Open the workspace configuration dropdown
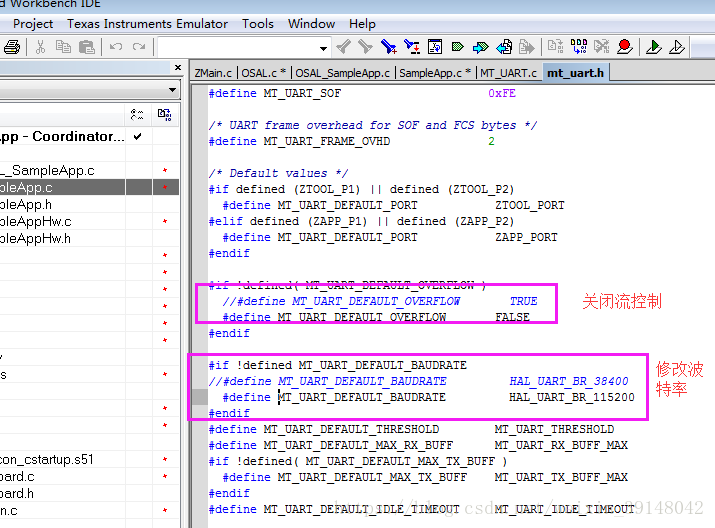The image size is (715, 528). pyautogui.click(x=172, y=90)
